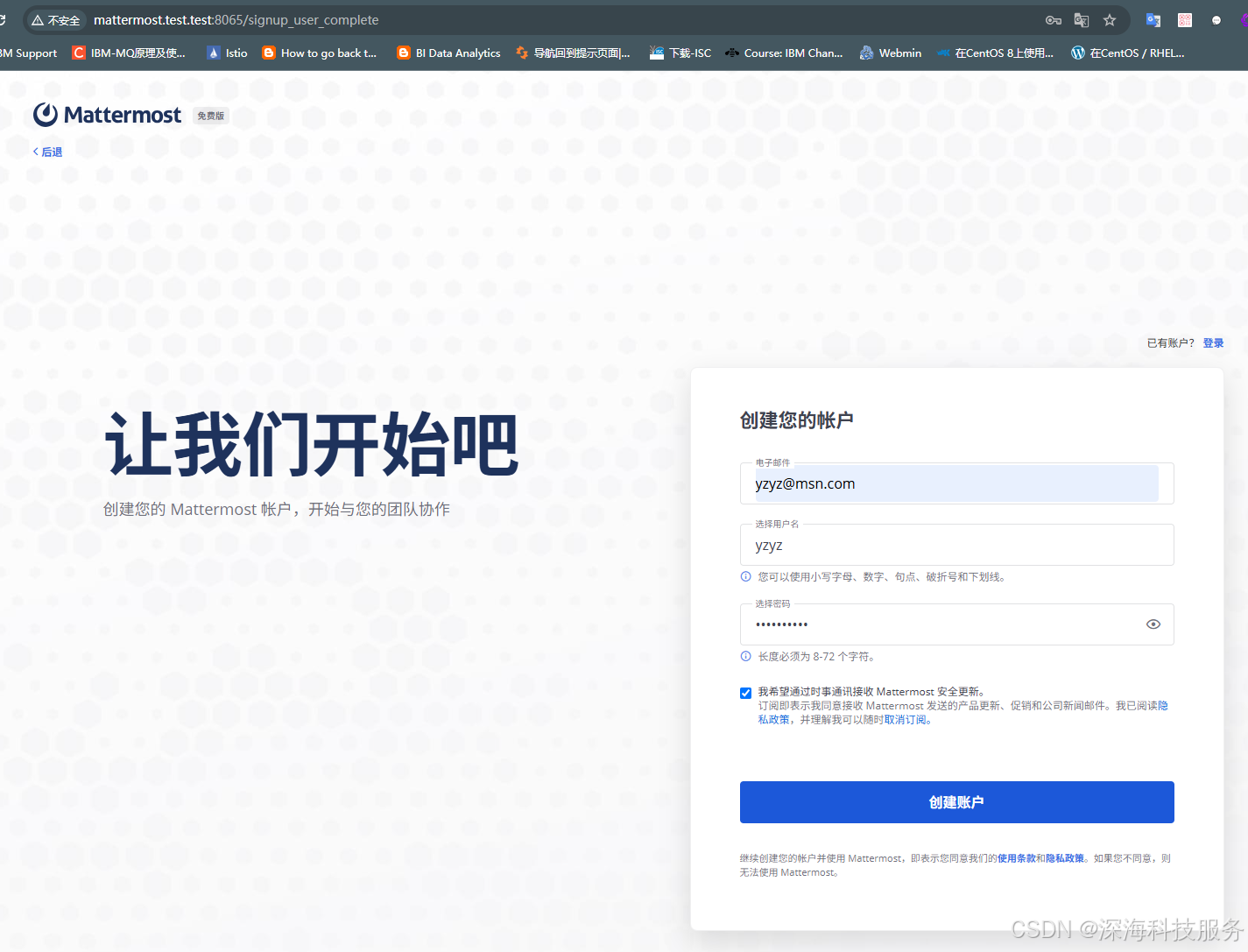Open the password key icon in address bar
The width and height of the screenshot is (1248, 952).
[x=1054, y=20]
